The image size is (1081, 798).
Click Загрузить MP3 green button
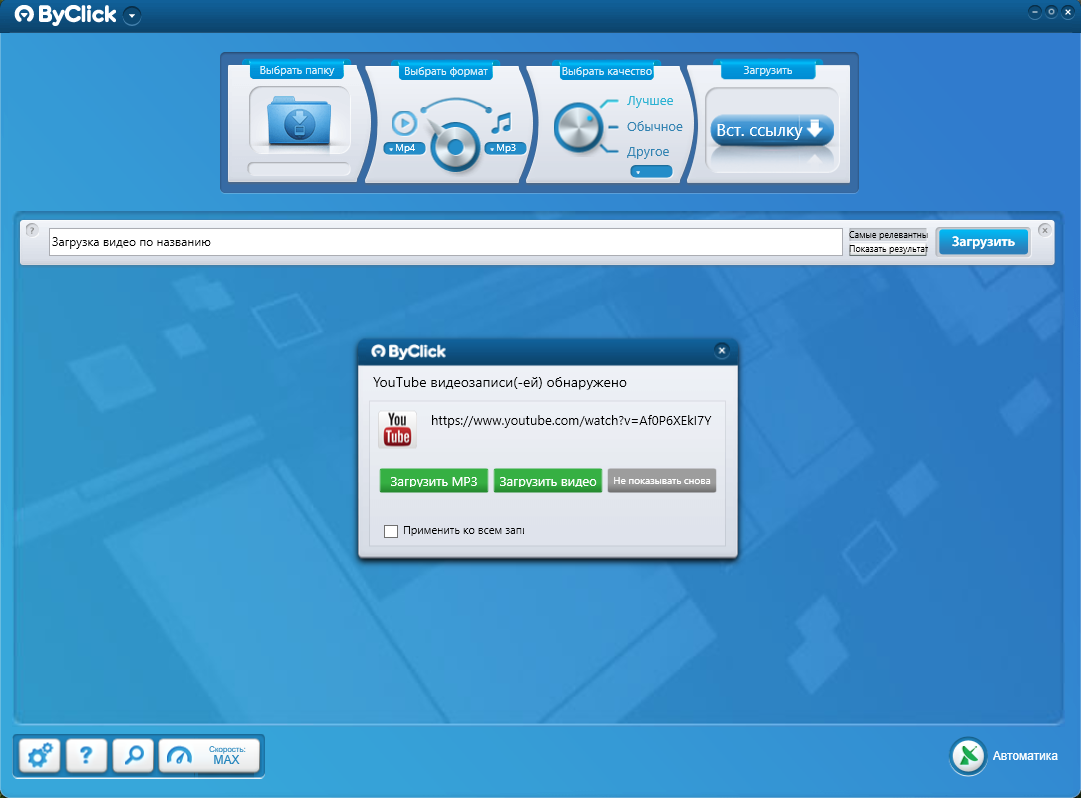(434, 481)
